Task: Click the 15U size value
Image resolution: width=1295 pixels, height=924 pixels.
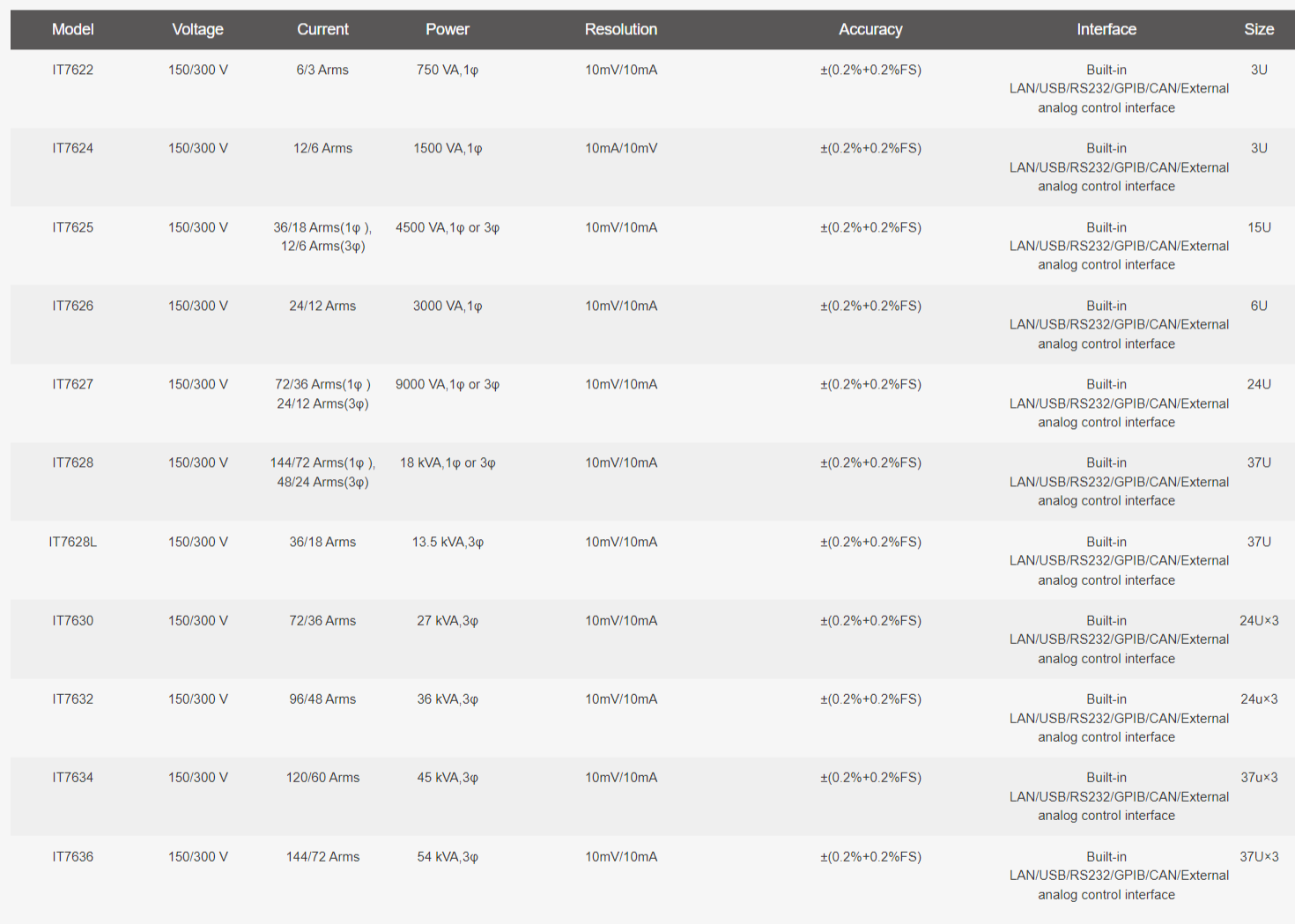Action: pyautogui.click(x=1259, y=227)
